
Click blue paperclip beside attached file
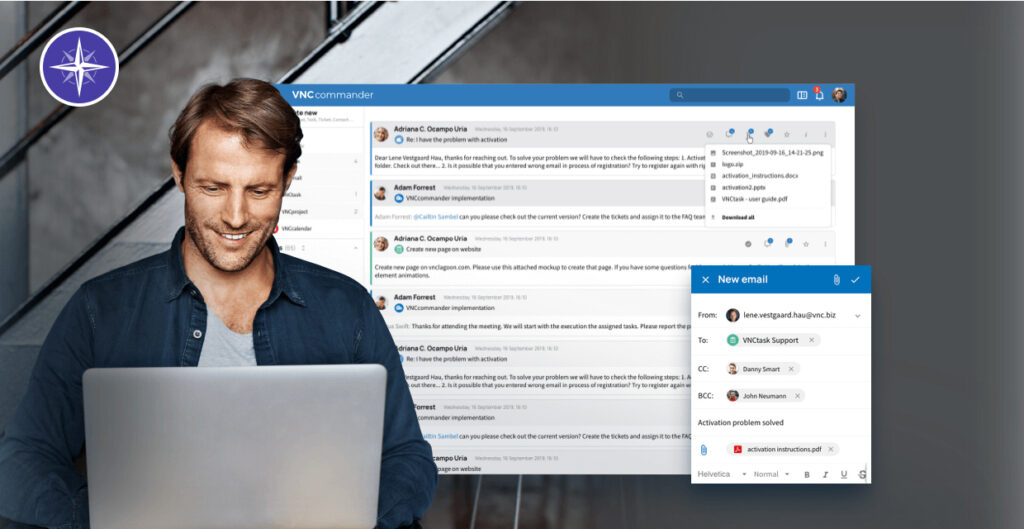[703, 450]
